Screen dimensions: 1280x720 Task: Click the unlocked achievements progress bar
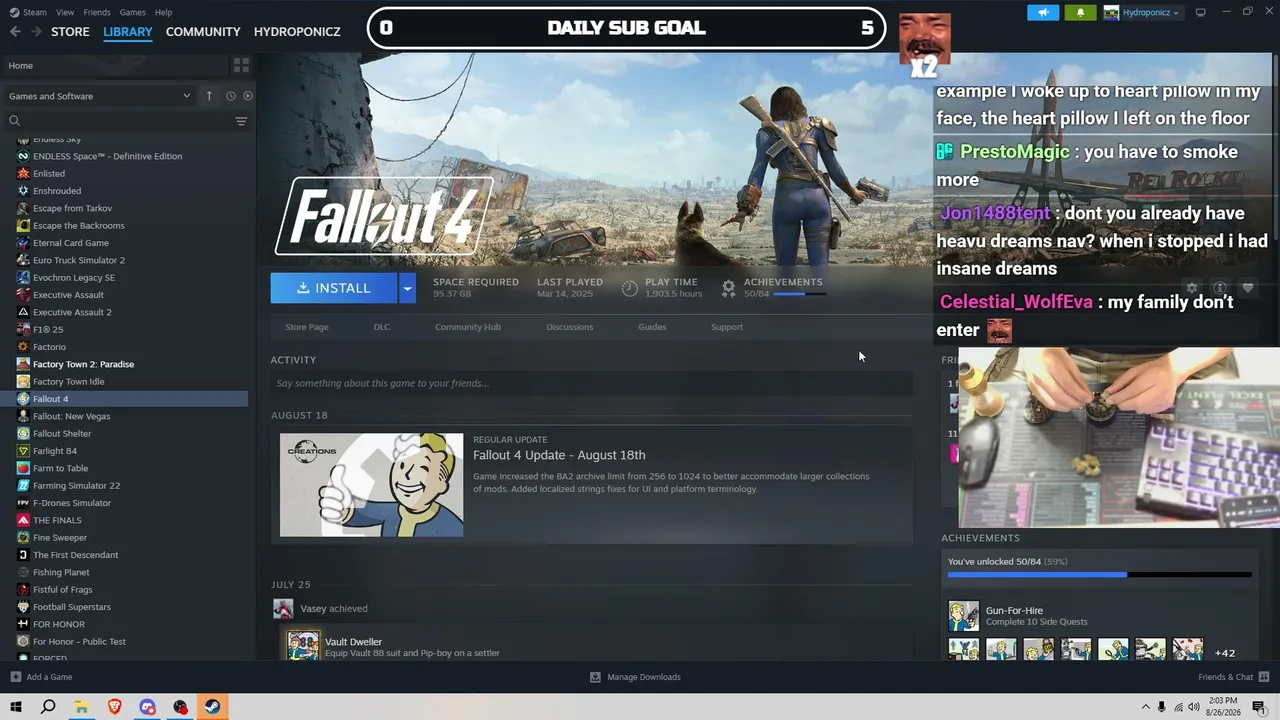pyautogui.click(x=1099, y=575)
